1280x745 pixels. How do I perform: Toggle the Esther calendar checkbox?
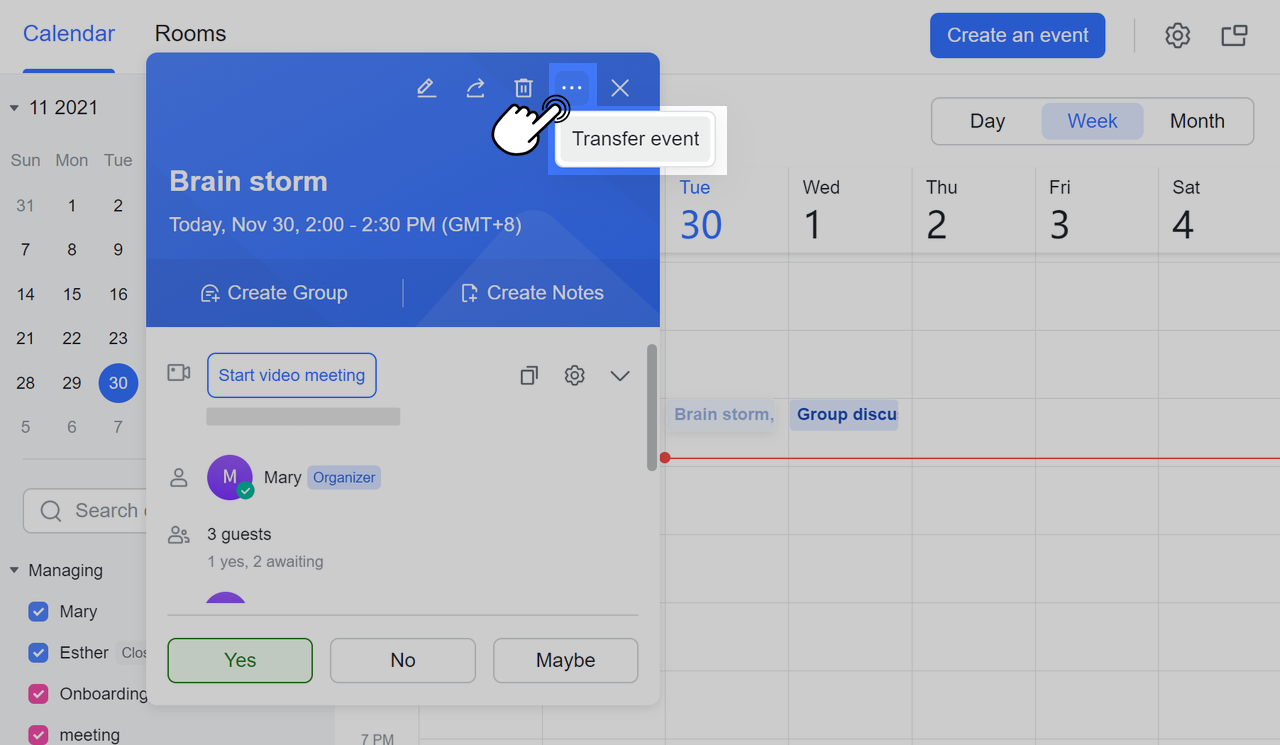(x=38, y=653)
